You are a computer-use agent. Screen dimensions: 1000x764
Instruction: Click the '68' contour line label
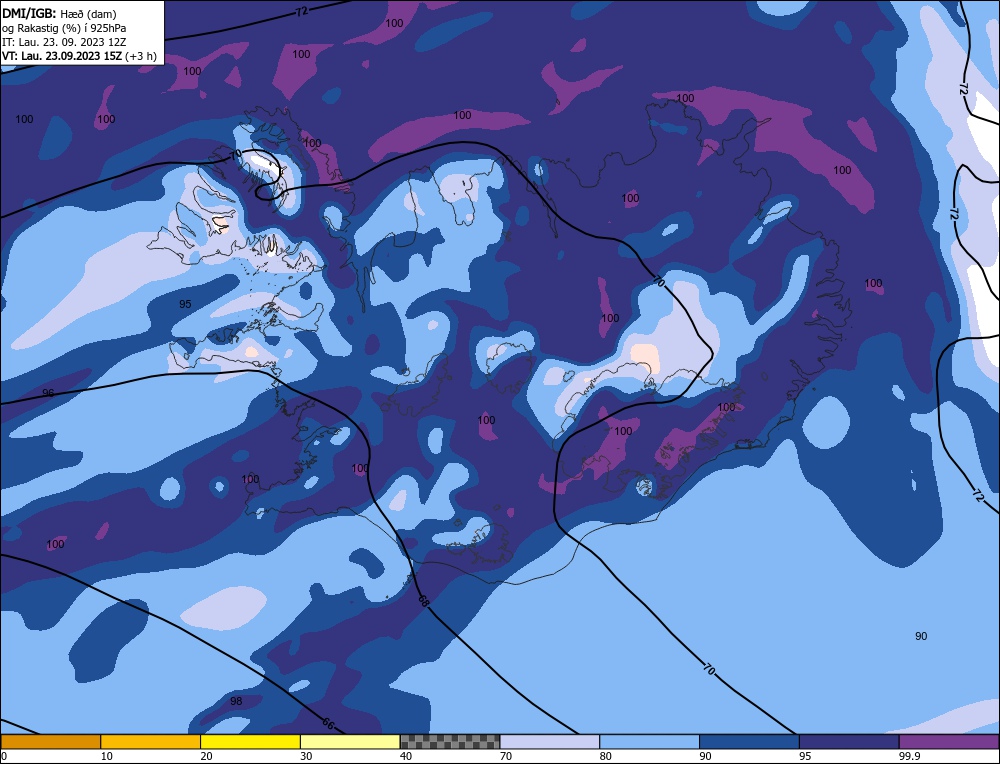click(423, 600)
